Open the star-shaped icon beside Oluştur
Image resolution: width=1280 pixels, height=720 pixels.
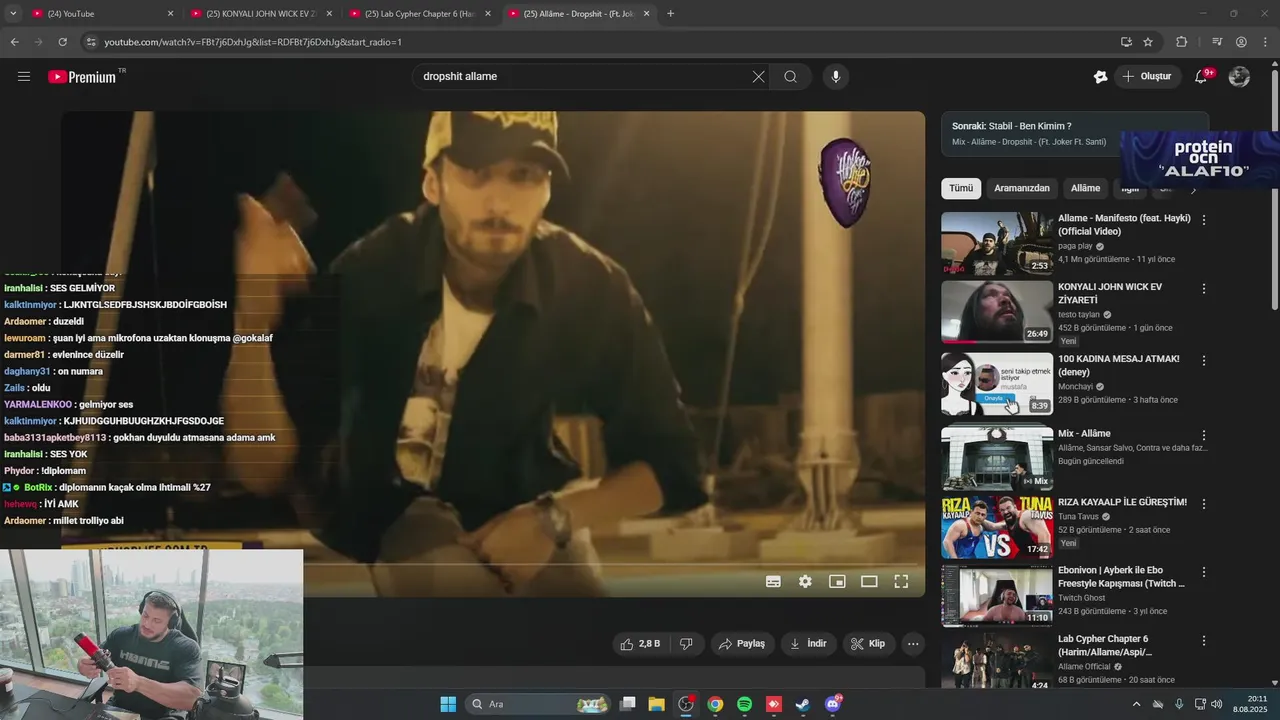tap(1101, 76)
